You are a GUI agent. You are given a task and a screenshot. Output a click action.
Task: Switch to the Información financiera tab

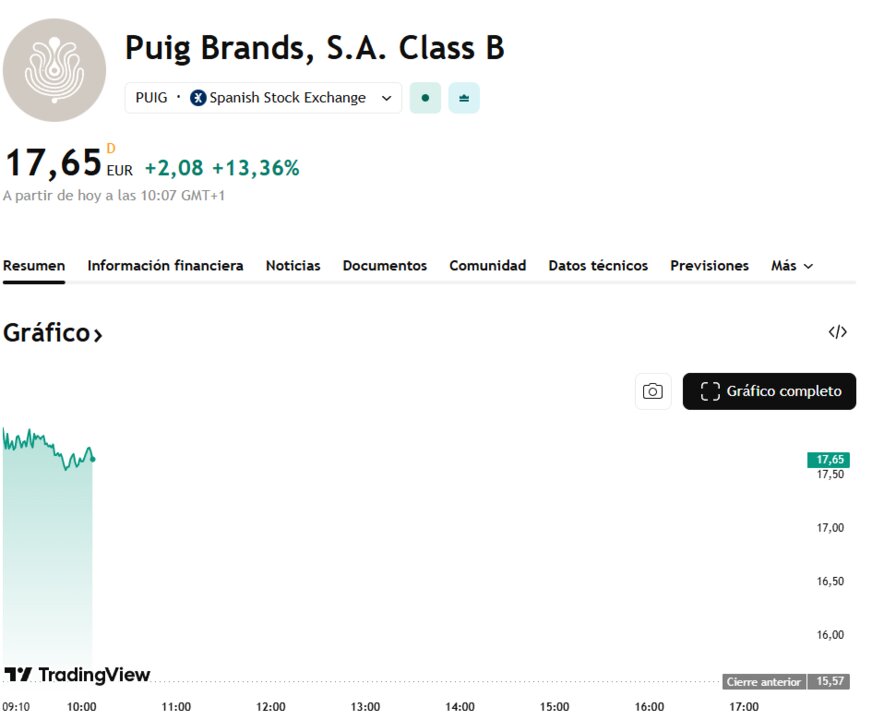[165, 266]
